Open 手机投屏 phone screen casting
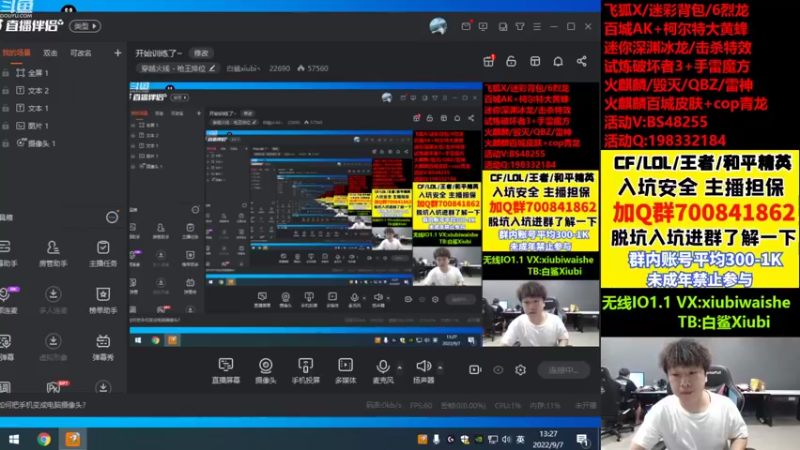This screenshot has height=450, width=800. [306, 371]
